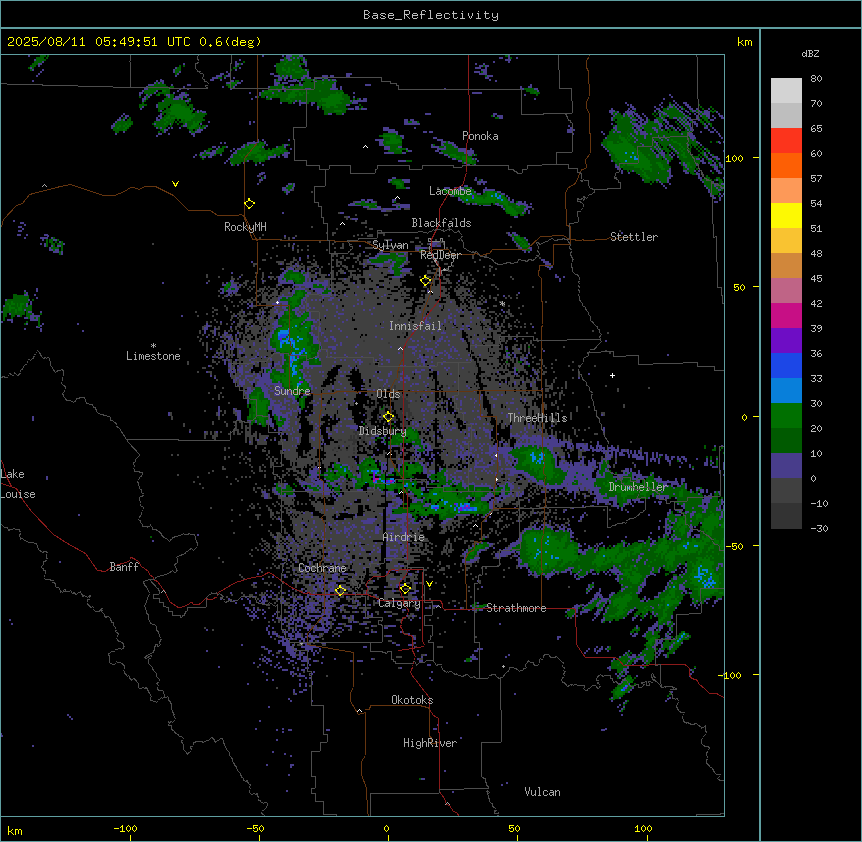Select the dark orange swatch in dBZ legend
This screenshot has width=862, height=842.
pos(786,166)
